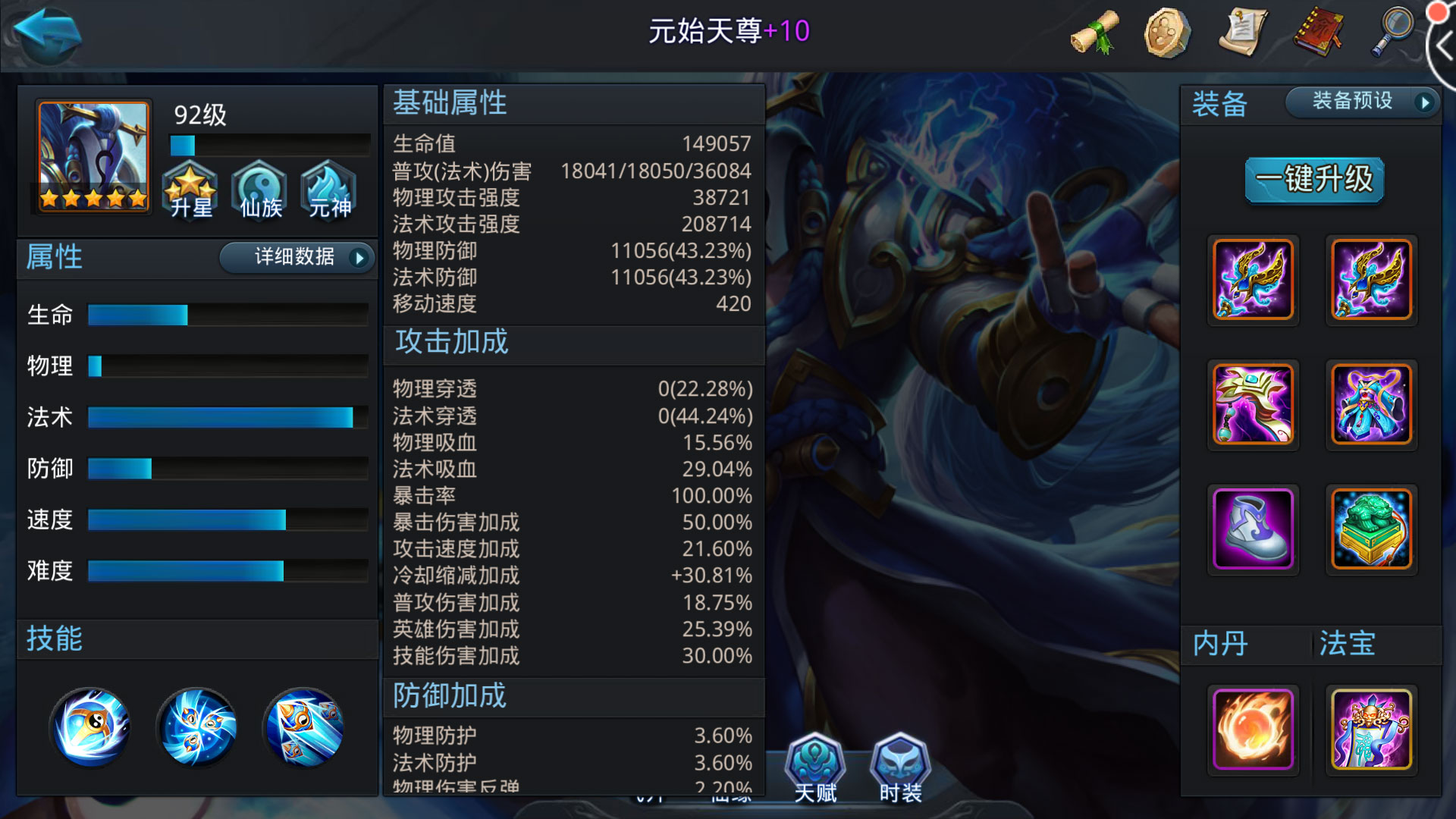This screenshot has height=819, width=1456.
Task: Open the 时装 costume tab
Action: pos(900,767)
